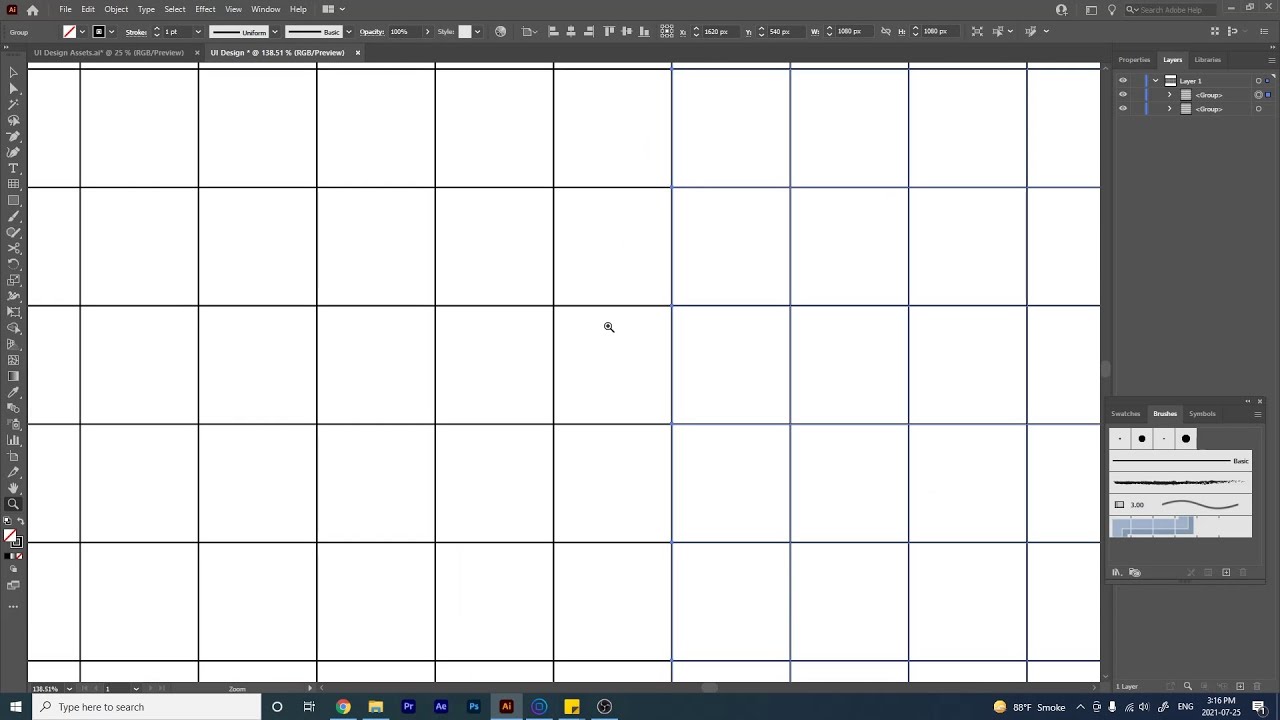The height and width of the screenshot is (720, 1280).
Task: Expand second Group sublayer arrow
Action: [x=1170, y=109]
